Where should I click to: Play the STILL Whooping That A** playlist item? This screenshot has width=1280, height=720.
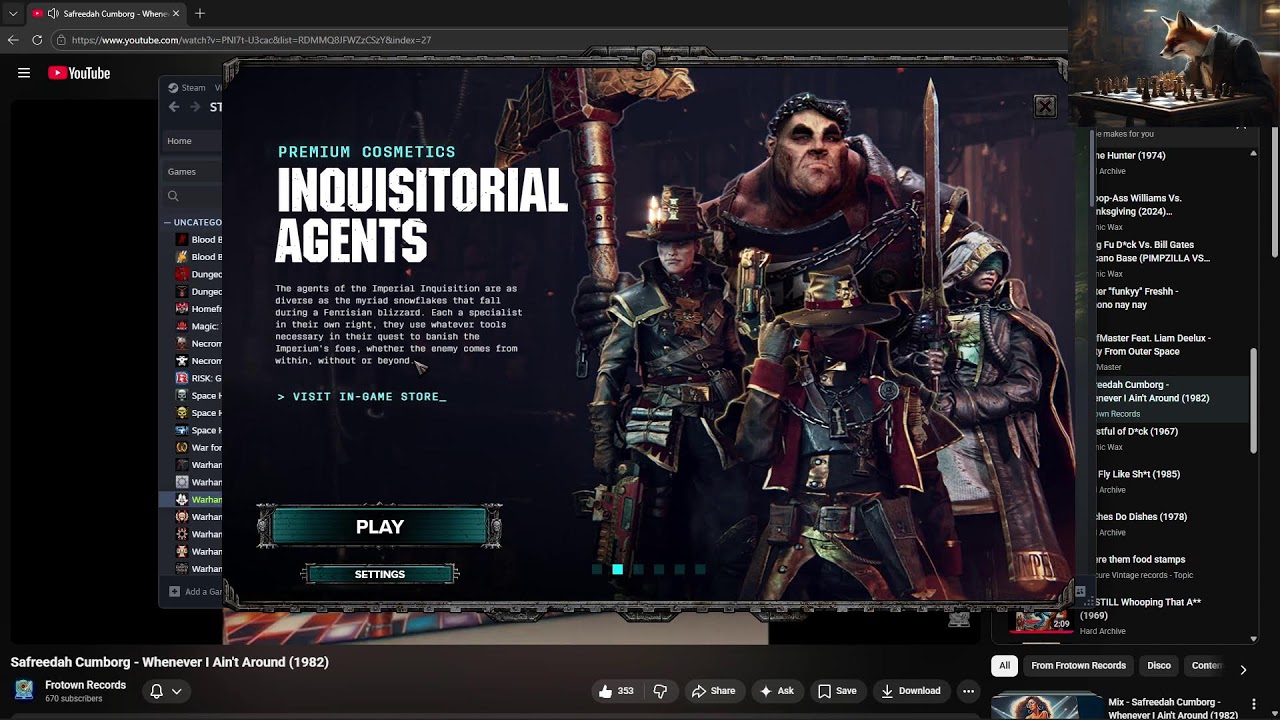(x=1127, y=615)
